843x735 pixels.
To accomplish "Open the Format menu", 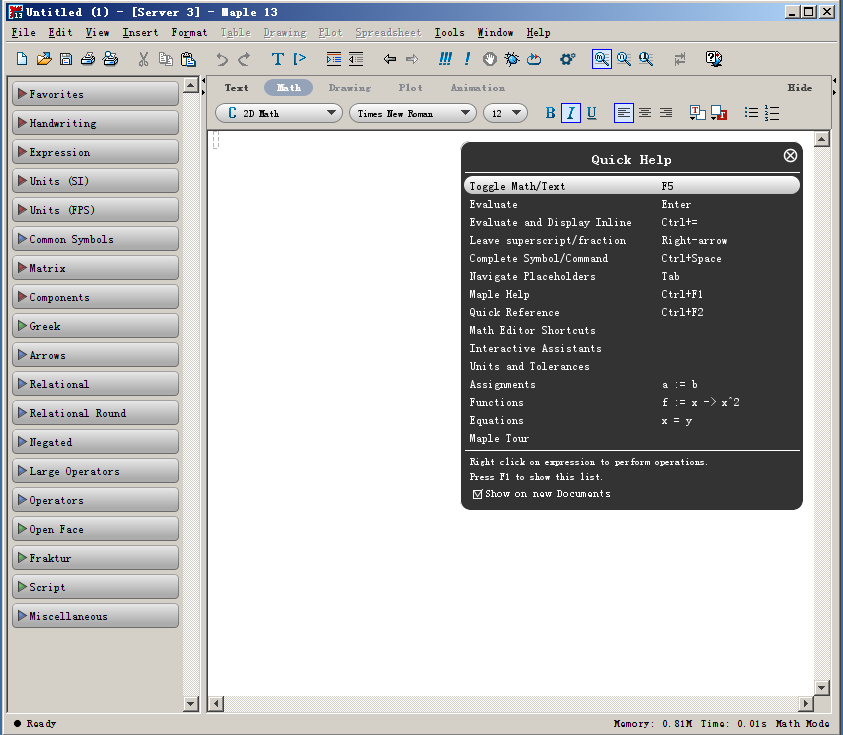I will (189, 32).
